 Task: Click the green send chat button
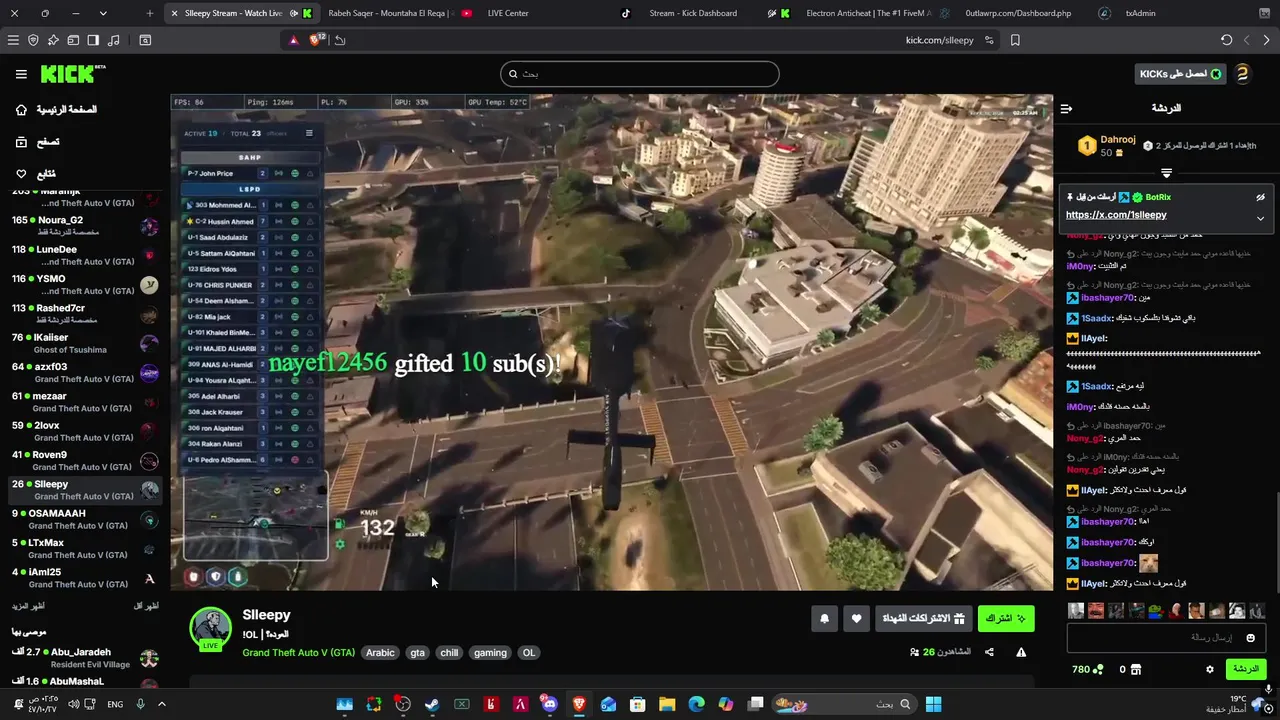(1246, 669)
